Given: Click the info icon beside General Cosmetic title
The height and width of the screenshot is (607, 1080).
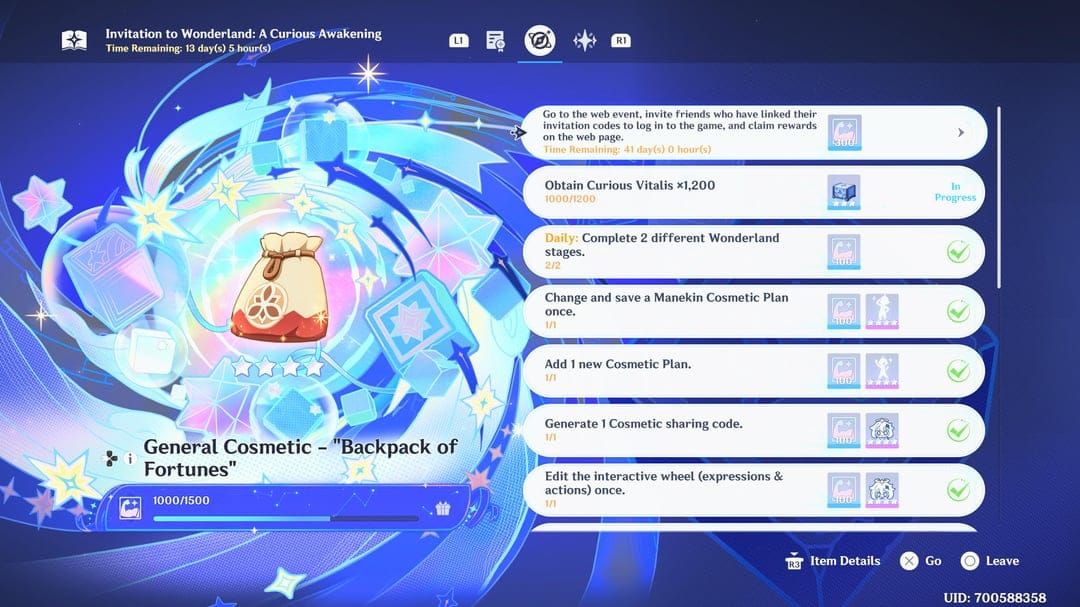Looking at the screenshot, I should tap(130, 459).
